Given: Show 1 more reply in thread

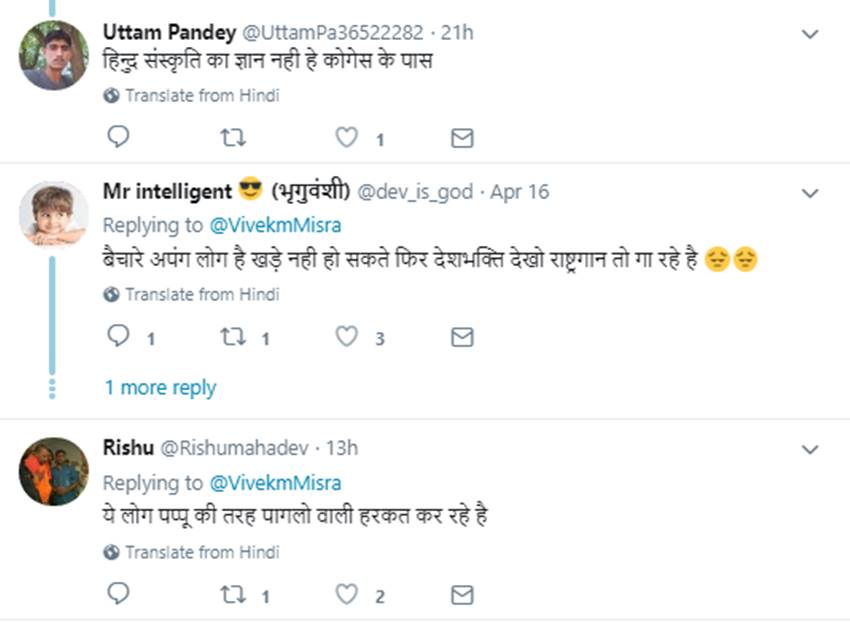Looking at the screenshot, I should 160,387.
